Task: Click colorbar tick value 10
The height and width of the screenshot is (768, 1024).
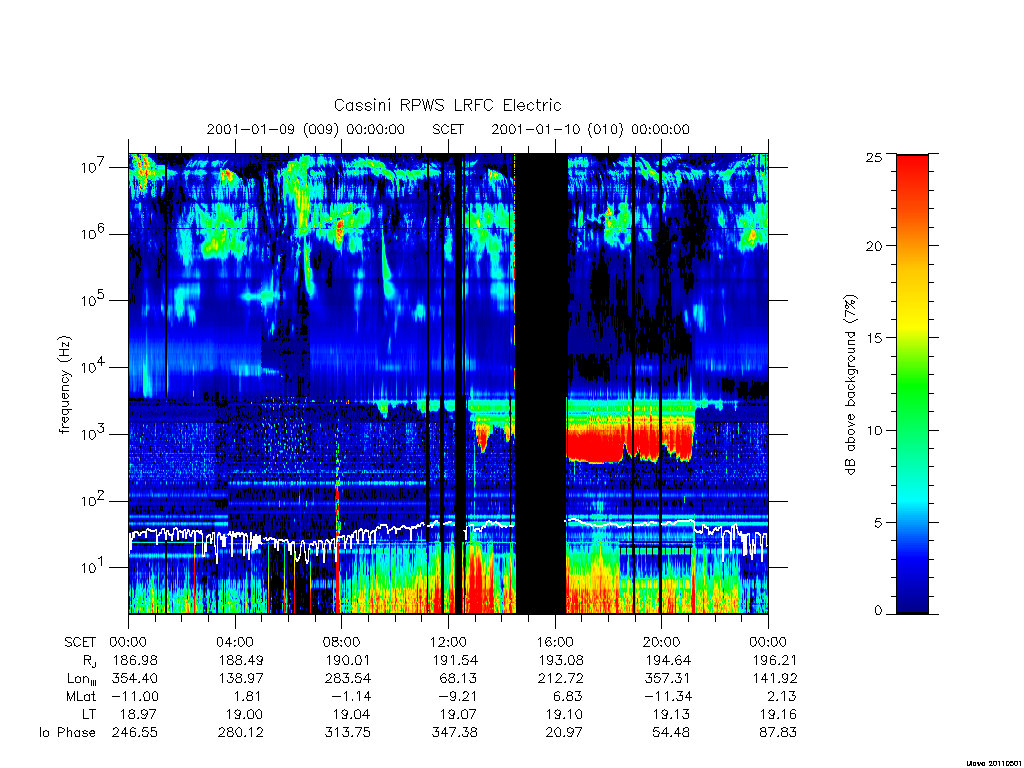Action: coord(873,430)
